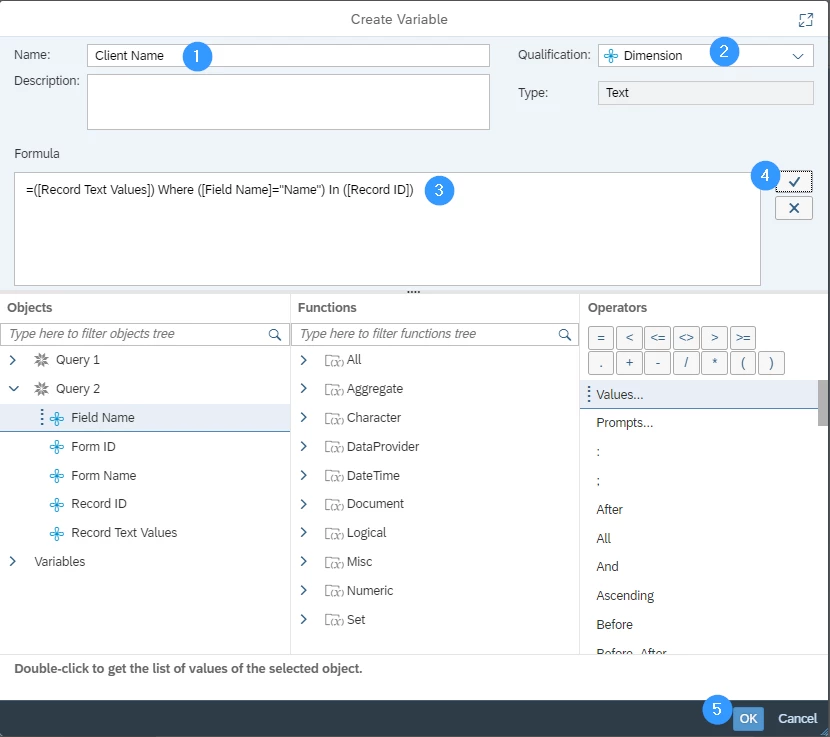The image size is (830, 737).
Task: Click the Functions filter text field
Action: coord(435,335)
